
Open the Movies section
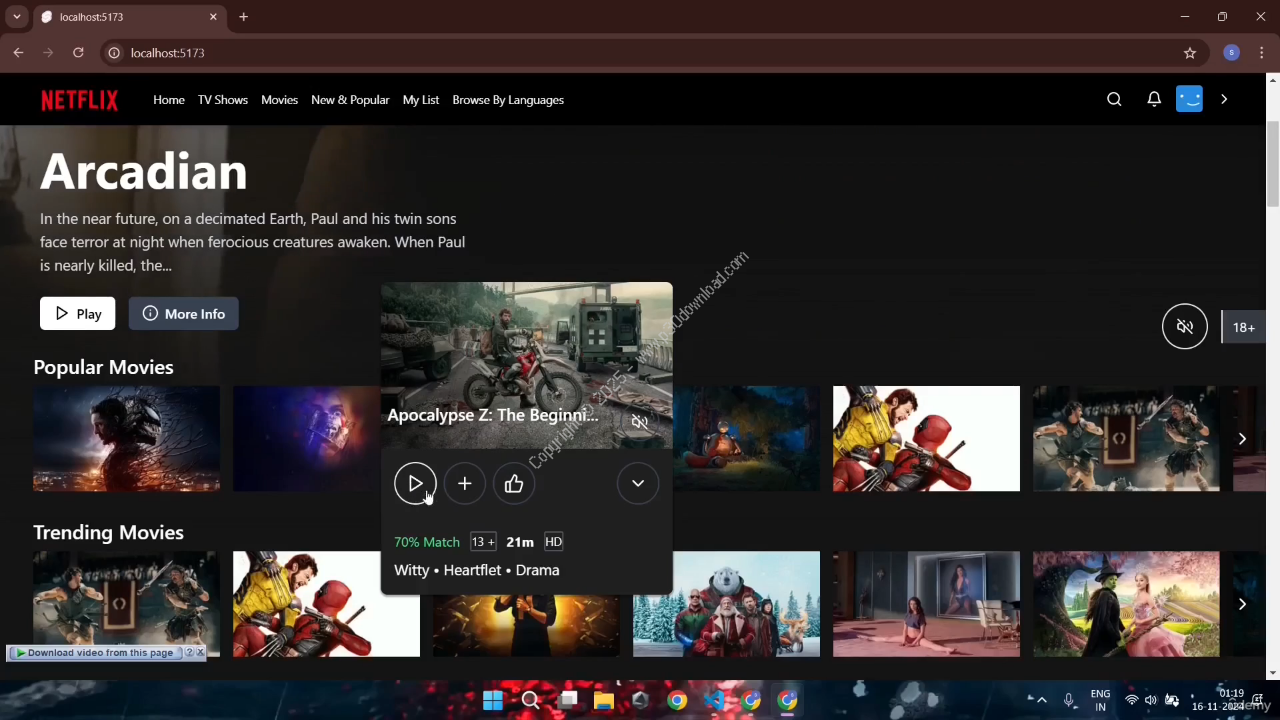[280, 100]
